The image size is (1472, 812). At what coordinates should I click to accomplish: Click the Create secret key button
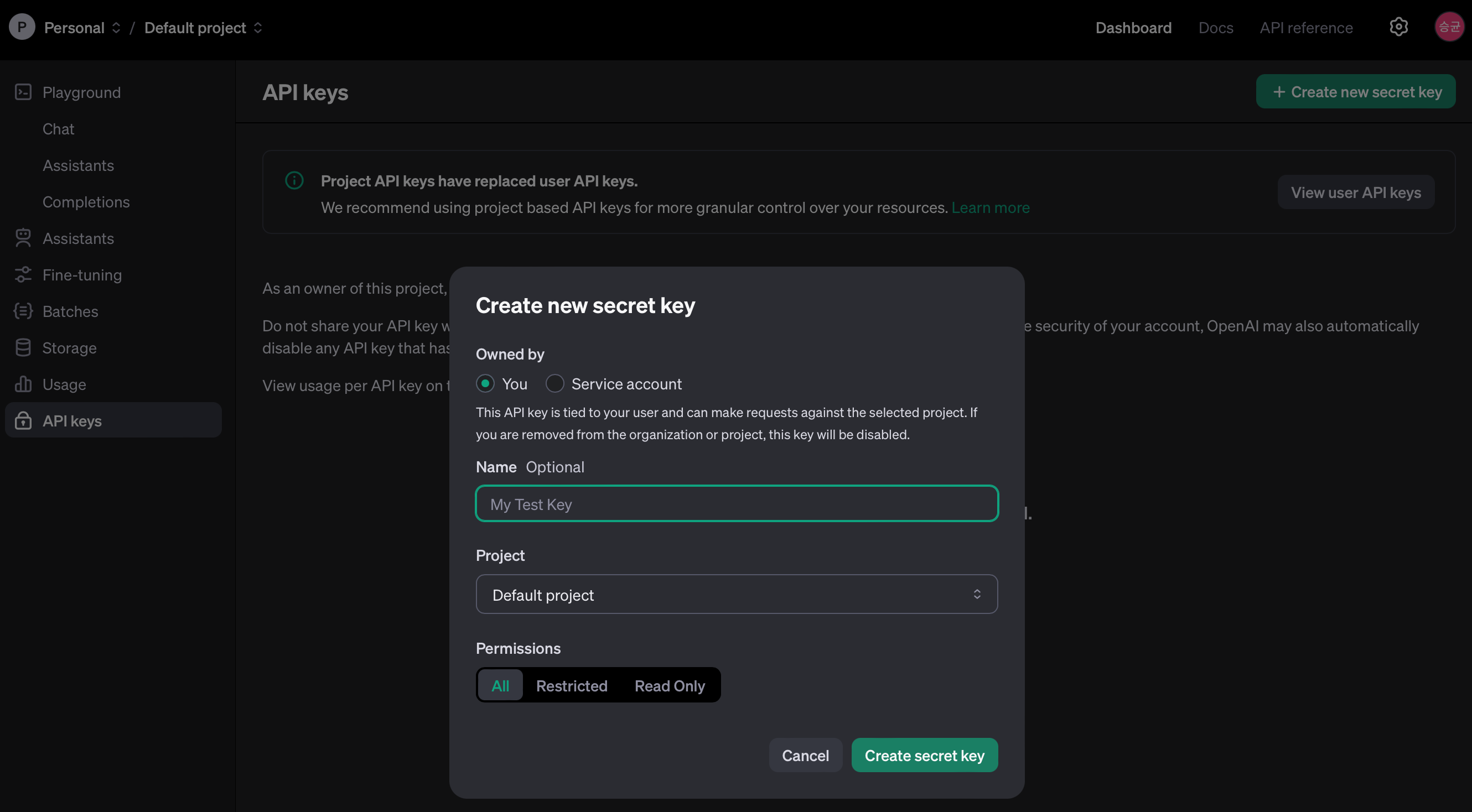924,756
